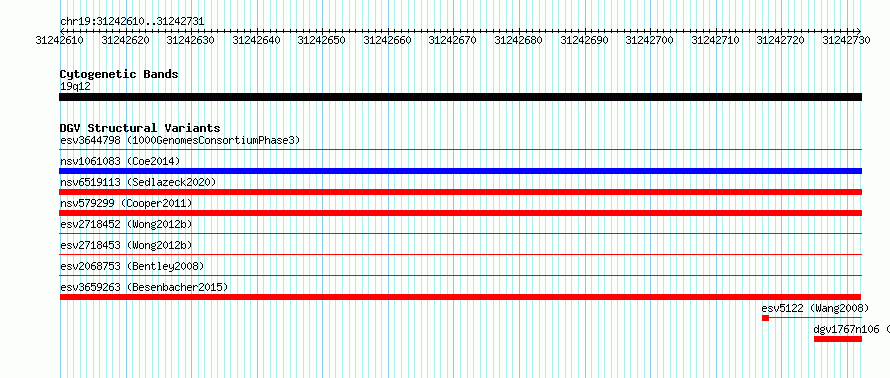Click the 31242650 ruler coordinate
The width and height of the screenshot is (890, 378).
coord(322,40)
